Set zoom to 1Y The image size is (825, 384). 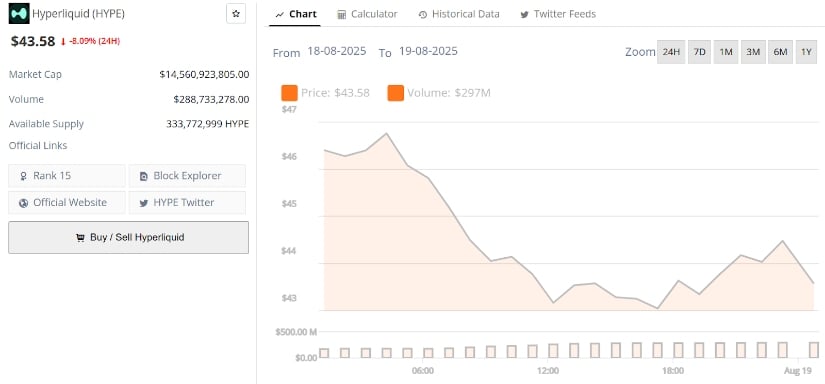(806, 52)
